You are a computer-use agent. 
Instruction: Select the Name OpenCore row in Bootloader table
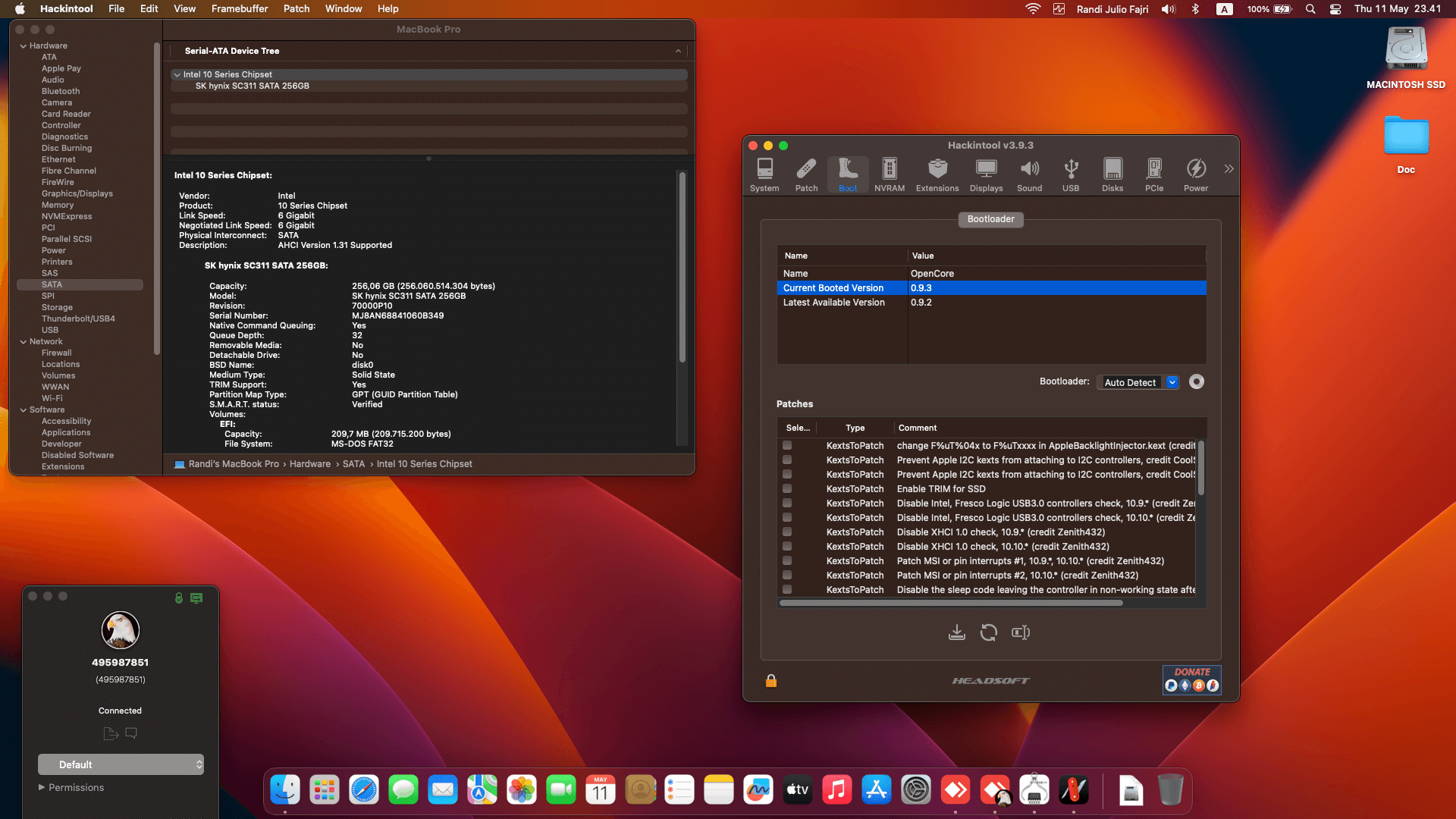pos(991,274)
